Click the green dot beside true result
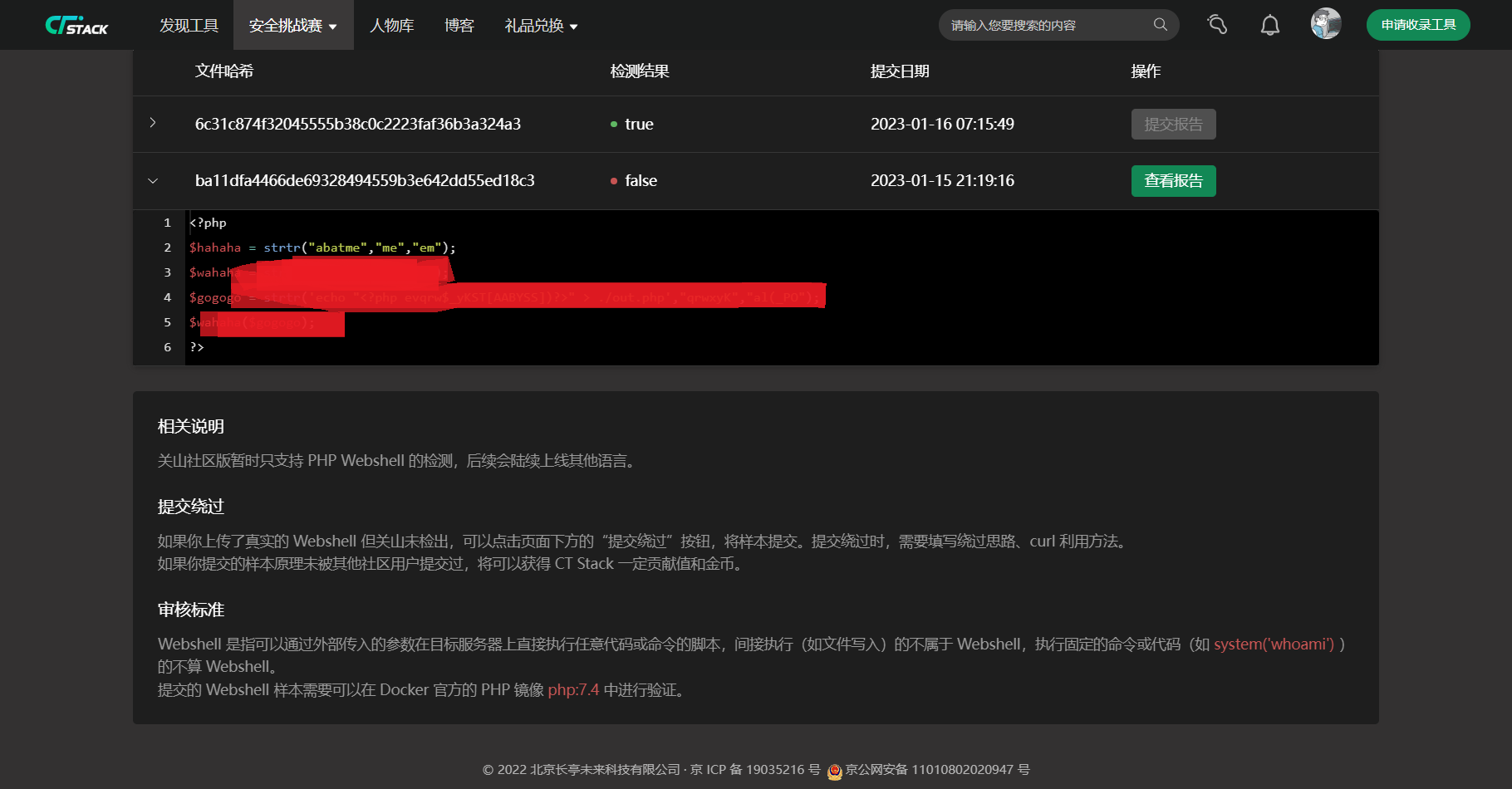Screen dimensions: 1512x789 [x=614, y=125]
